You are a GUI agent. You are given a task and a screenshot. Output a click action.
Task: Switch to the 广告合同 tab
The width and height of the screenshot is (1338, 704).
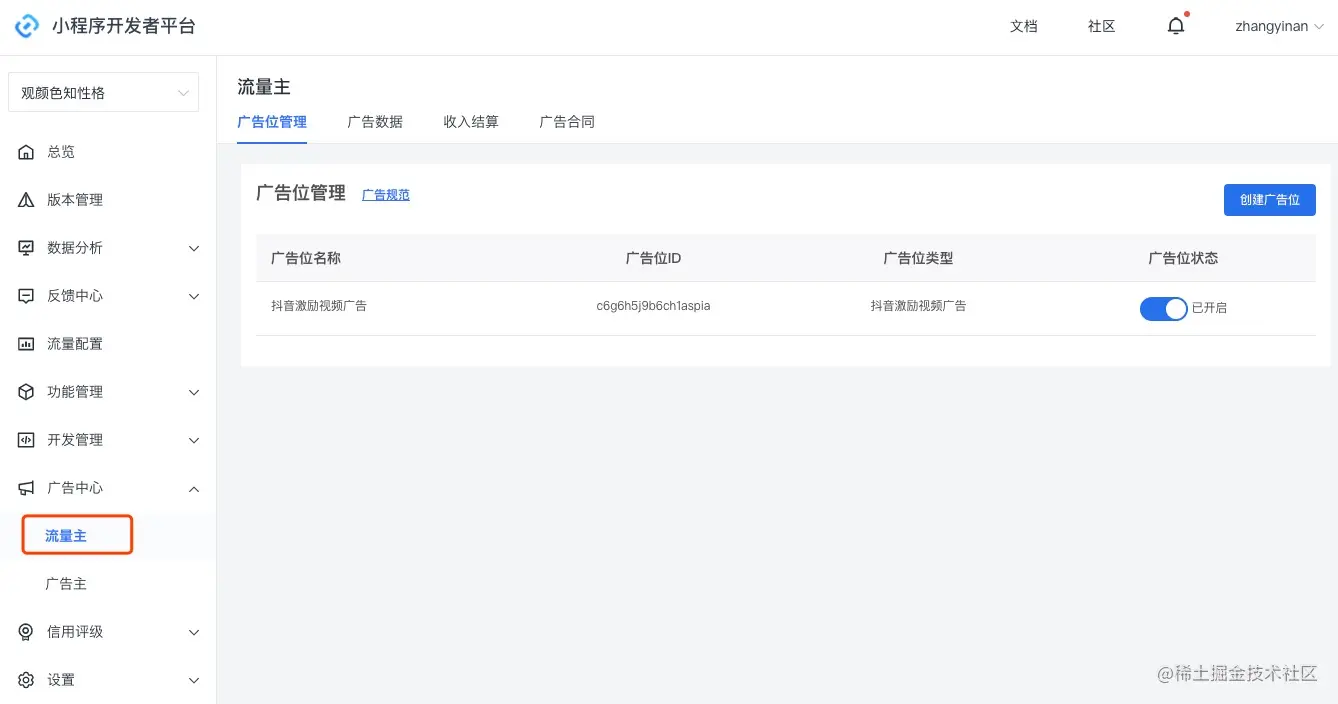coord(567,122)
